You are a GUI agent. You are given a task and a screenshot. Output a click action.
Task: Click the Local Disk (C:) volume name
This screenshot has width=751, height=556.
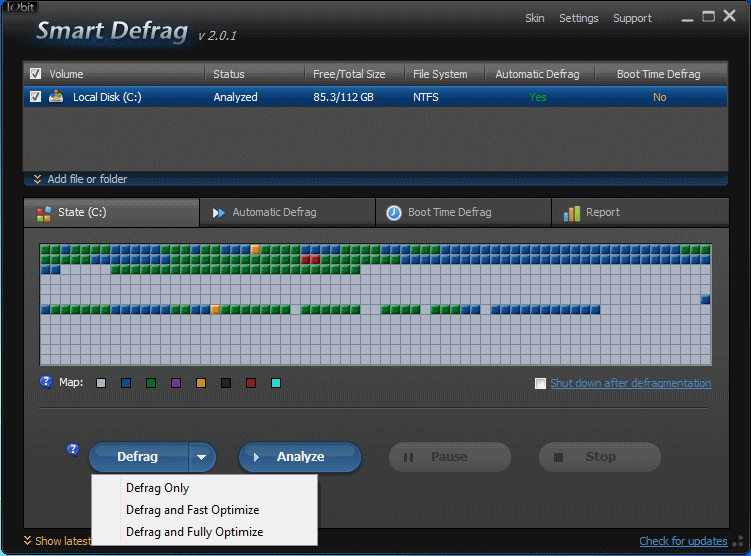[x=107, y=97]
